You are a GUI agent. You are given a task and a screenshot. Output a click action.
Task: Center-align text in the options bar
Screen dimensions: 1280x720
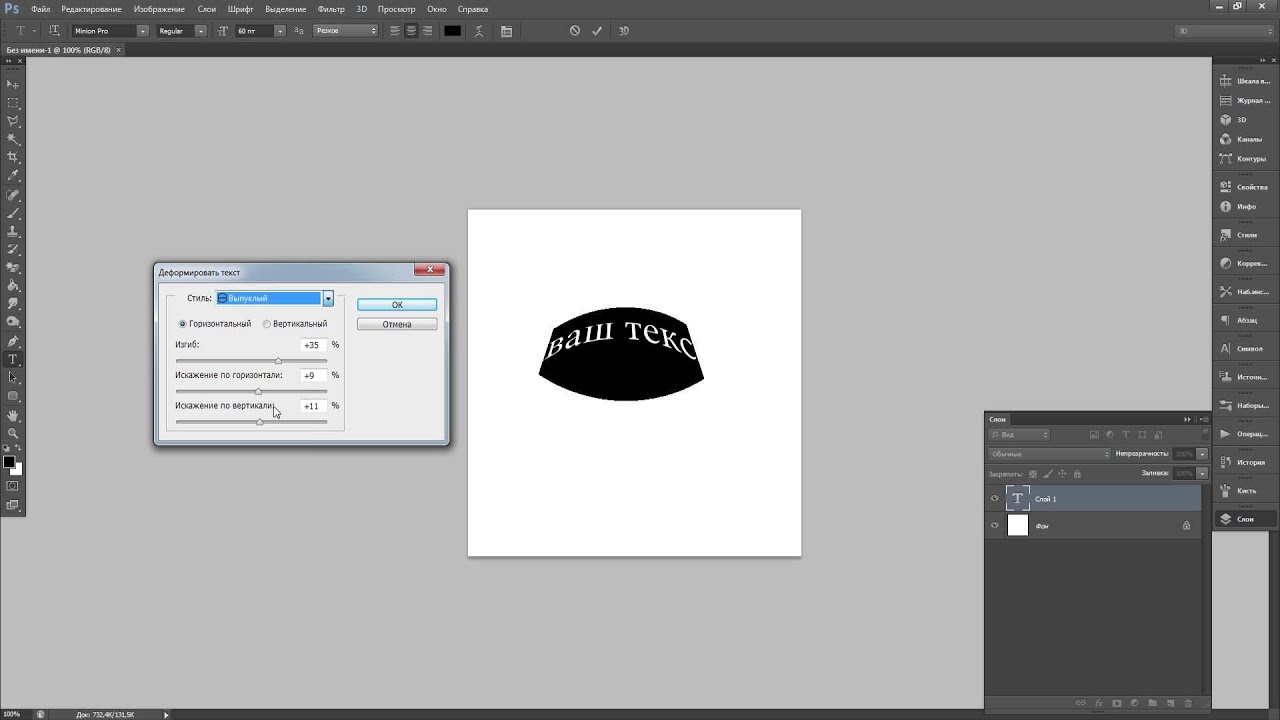click(x=411, y=31)
